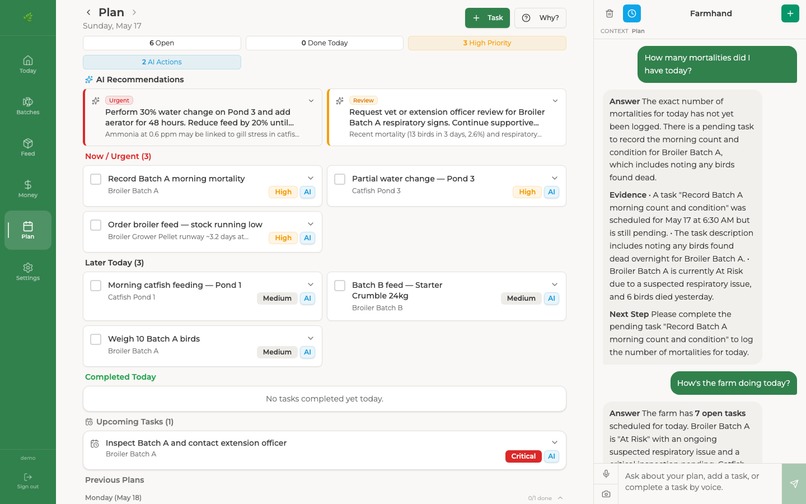Image resolution: width=806 pixels, height=504 pixels.
Task: Collapse the Monday (May 18) previous plan
Action: pyautogui.click(x=560, y=498)
